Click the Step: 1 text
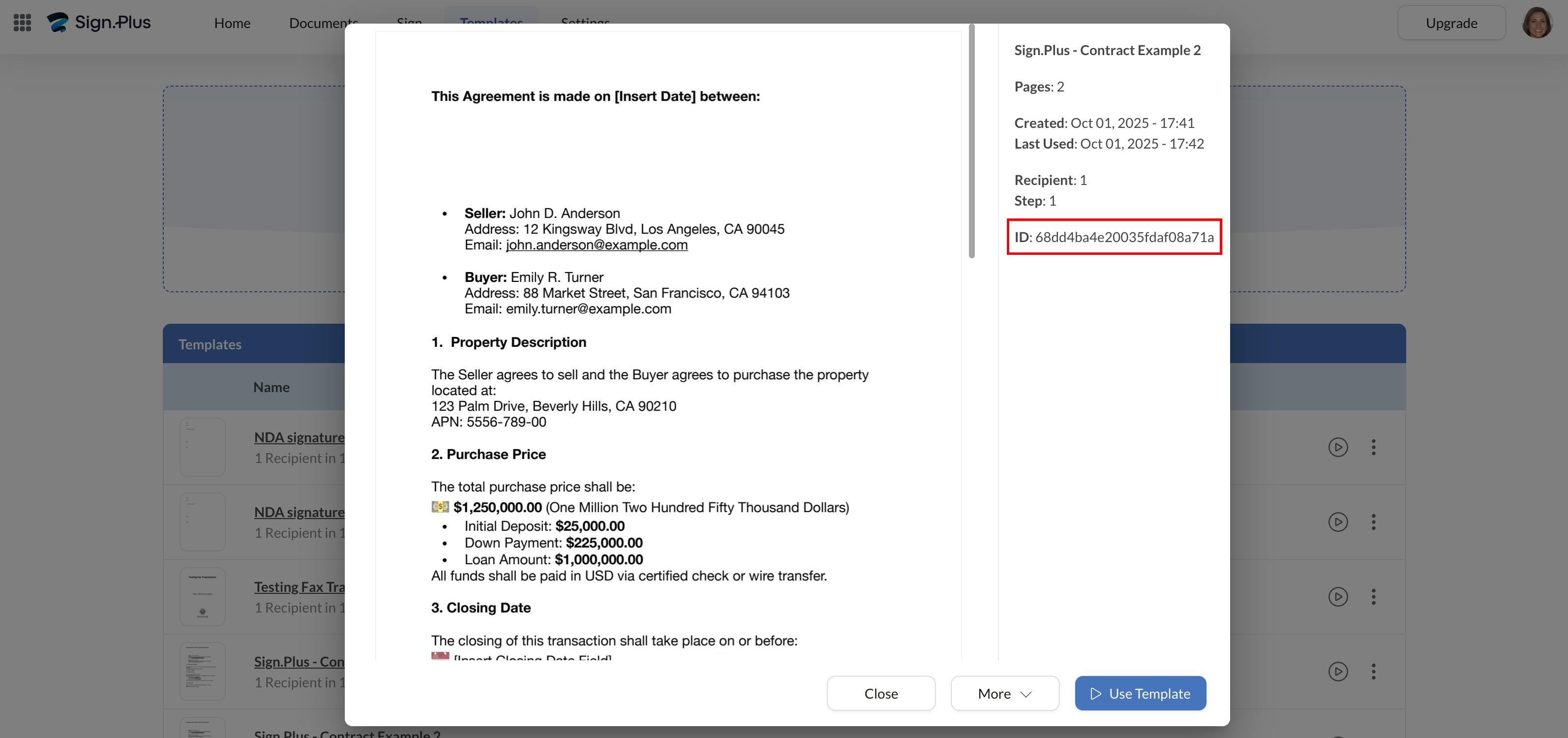The height and width of the screenshot is (738, 1568). tap(1035, 201)
